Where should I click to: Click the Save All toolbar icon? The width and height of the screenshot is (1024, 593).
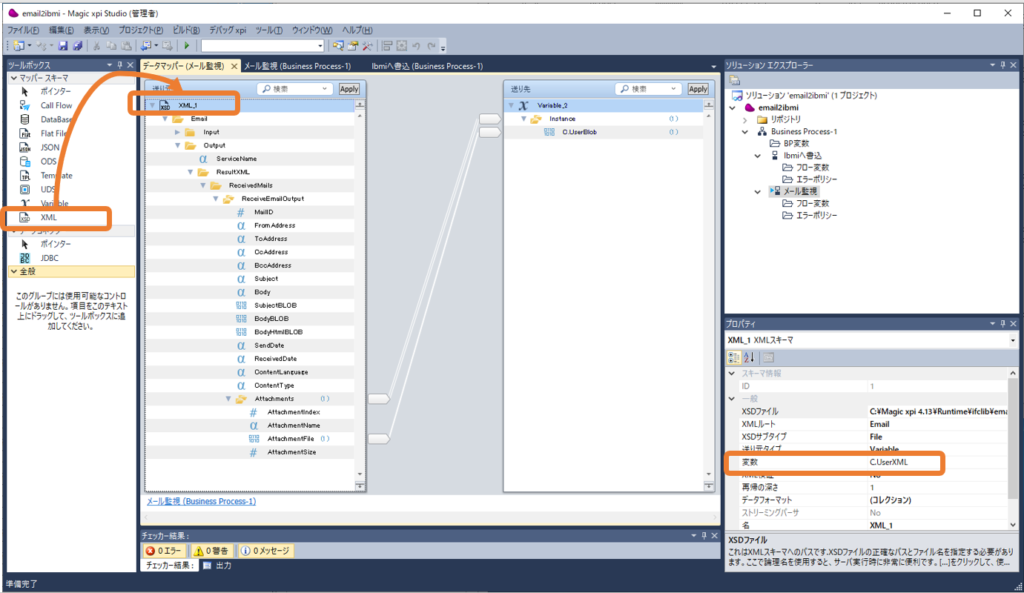(x=77, y=46)
